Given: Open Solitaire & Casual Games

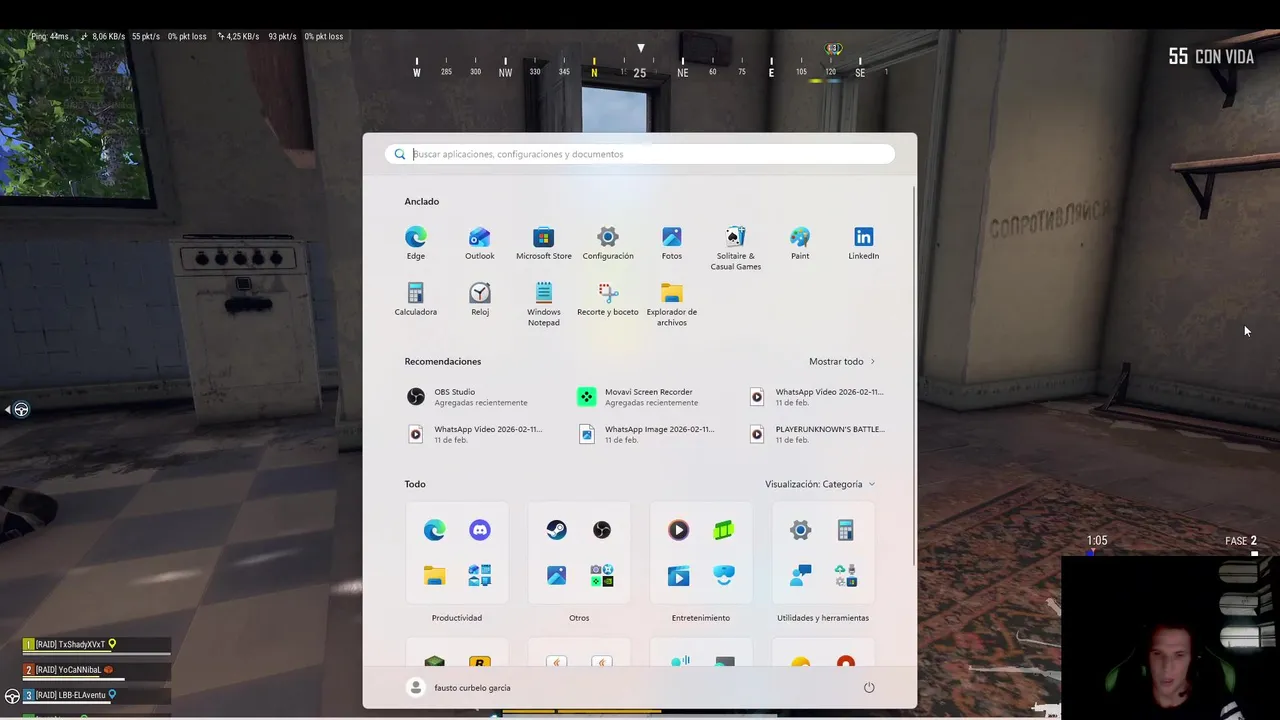Looking at the screenshot, I should 736,248.
